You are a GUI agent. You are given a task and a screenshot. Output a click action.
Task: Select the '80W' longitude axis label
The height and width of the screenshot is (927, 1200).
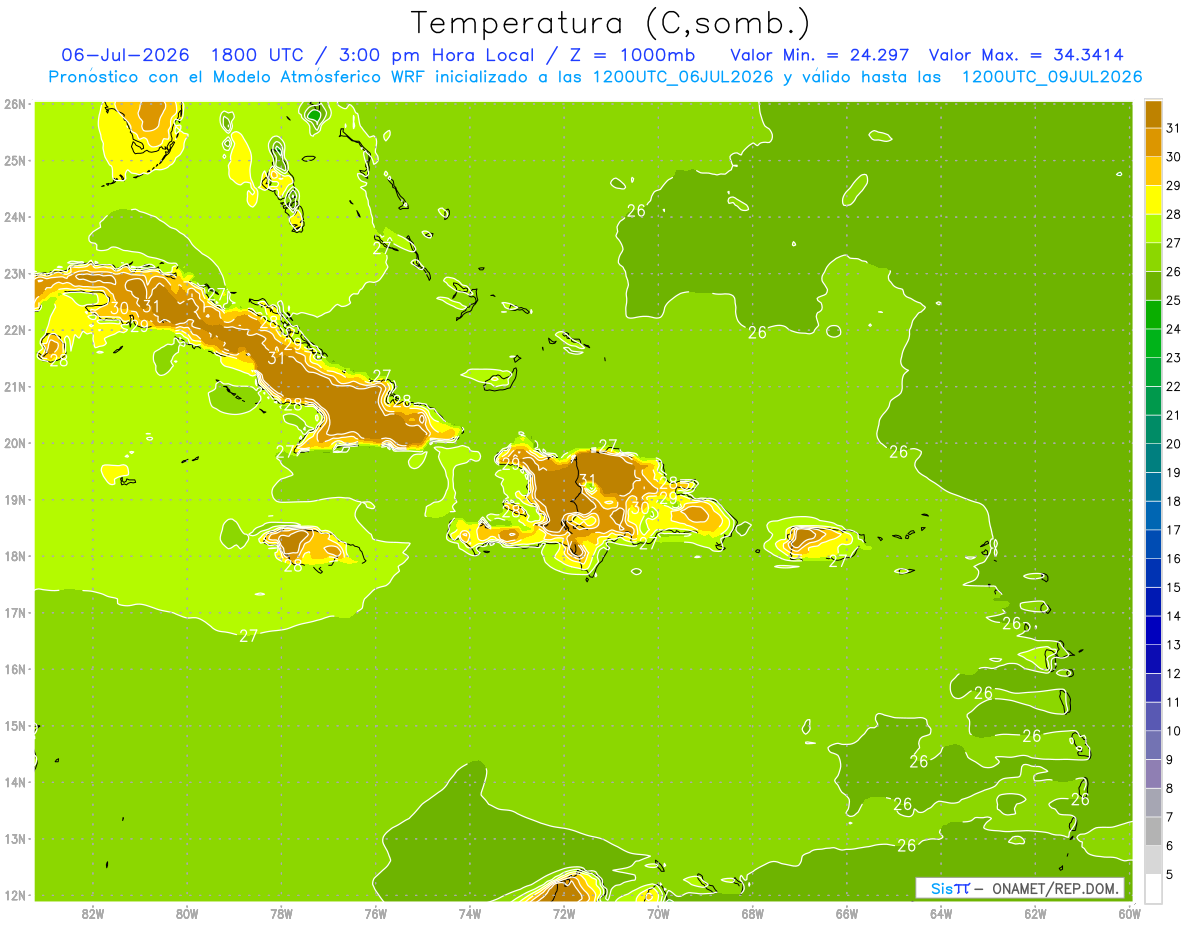click(187, 913)
